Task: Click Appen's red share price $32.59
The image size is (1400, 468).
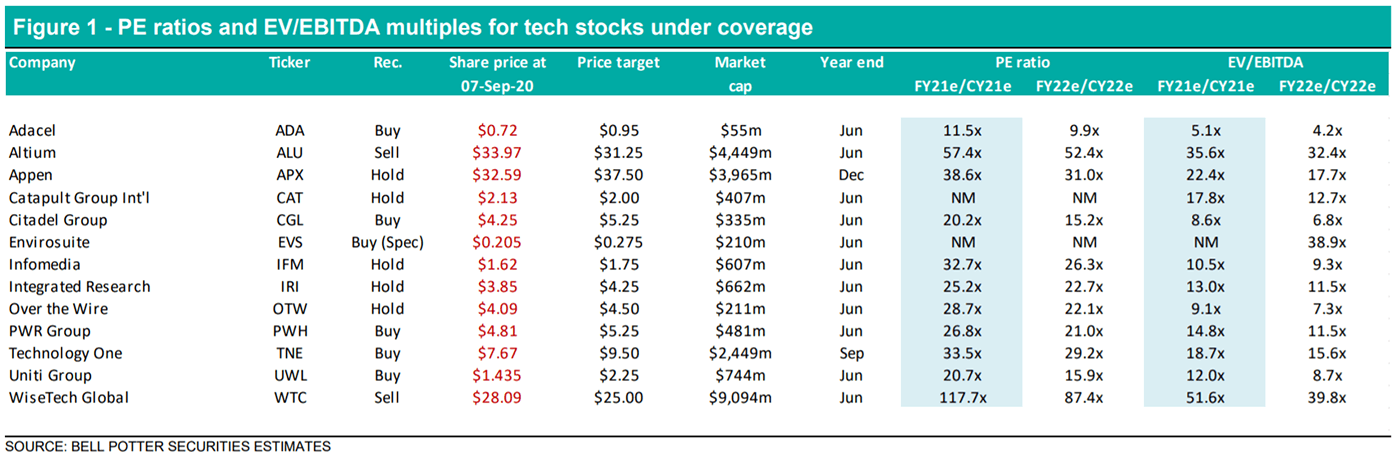Action: coord(498,175)
